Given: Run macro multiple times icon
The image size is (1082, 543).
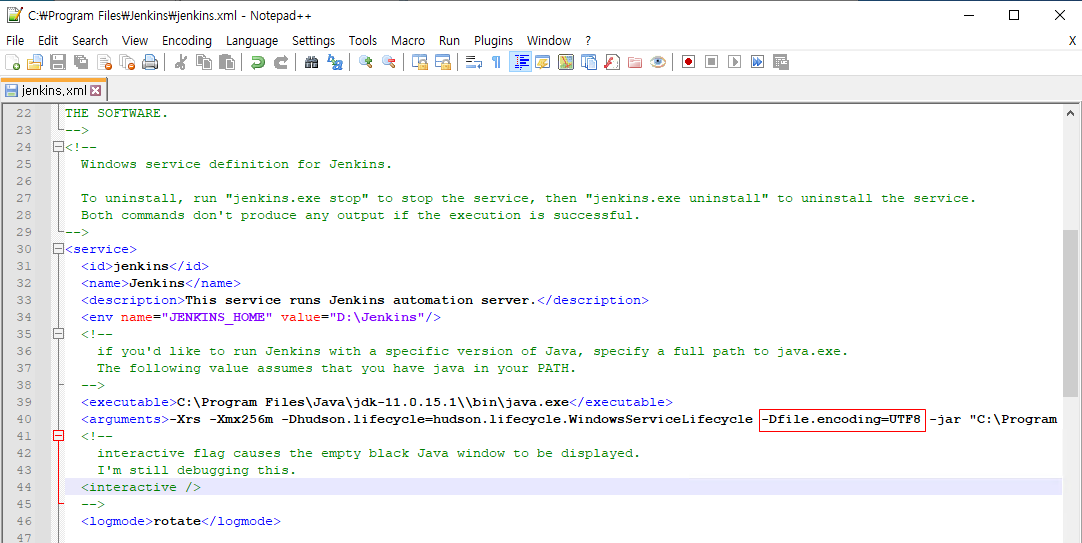Looking at the screenshot, I should click(x=758, y=62).
